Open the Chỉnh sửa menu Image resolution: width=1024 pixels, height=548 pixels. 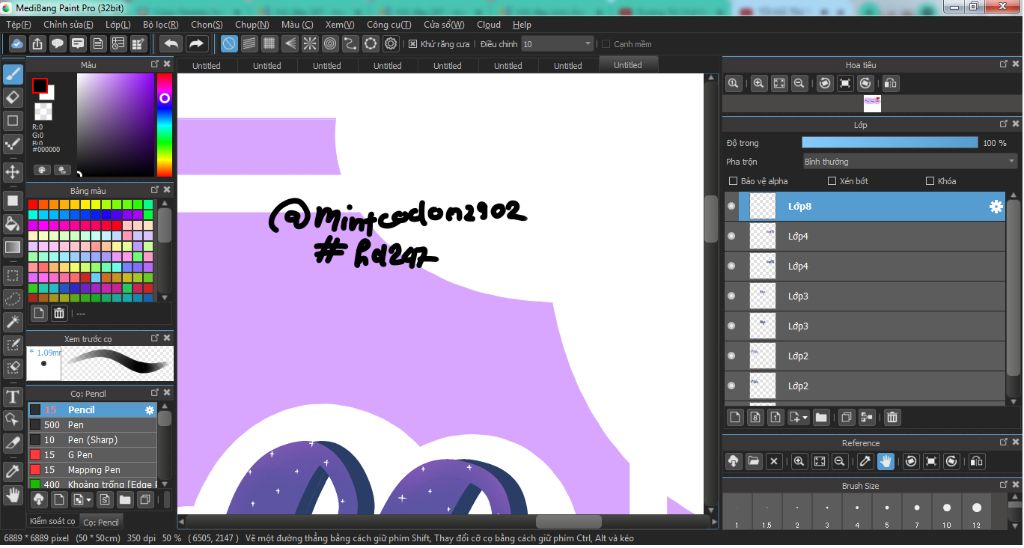68,25
